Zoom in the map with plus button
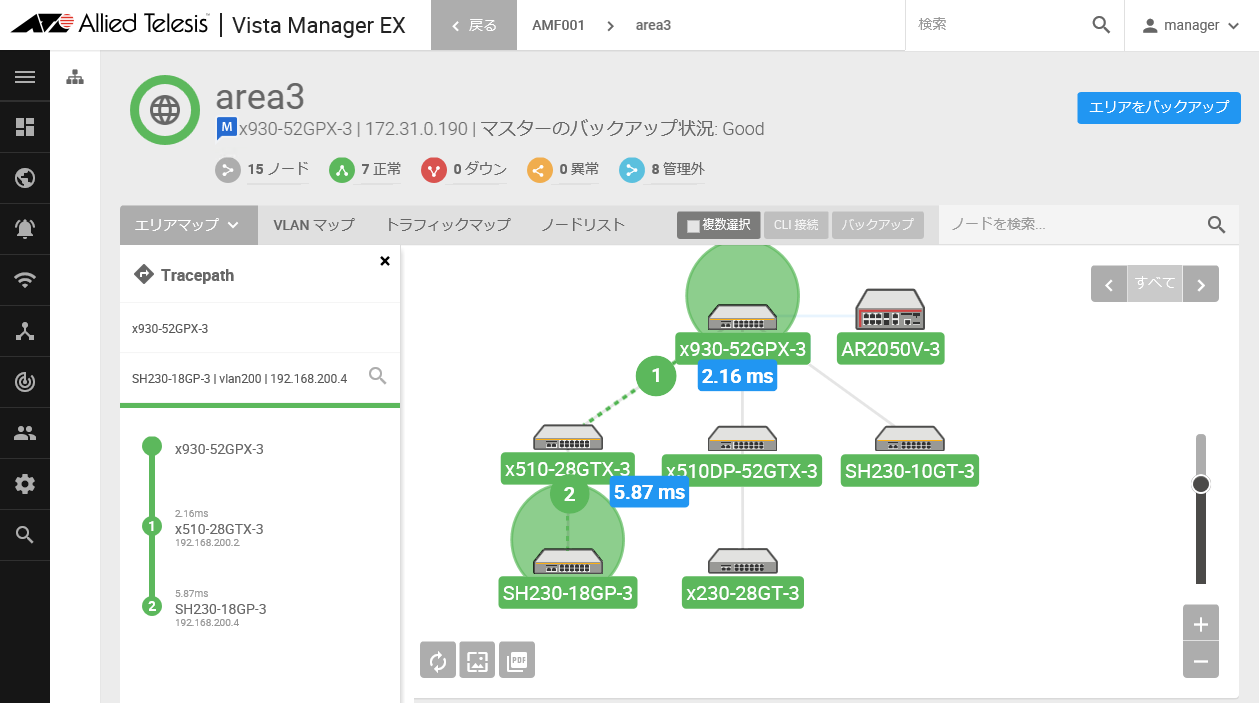The image size is (1259, 703). click(1201, 624)
